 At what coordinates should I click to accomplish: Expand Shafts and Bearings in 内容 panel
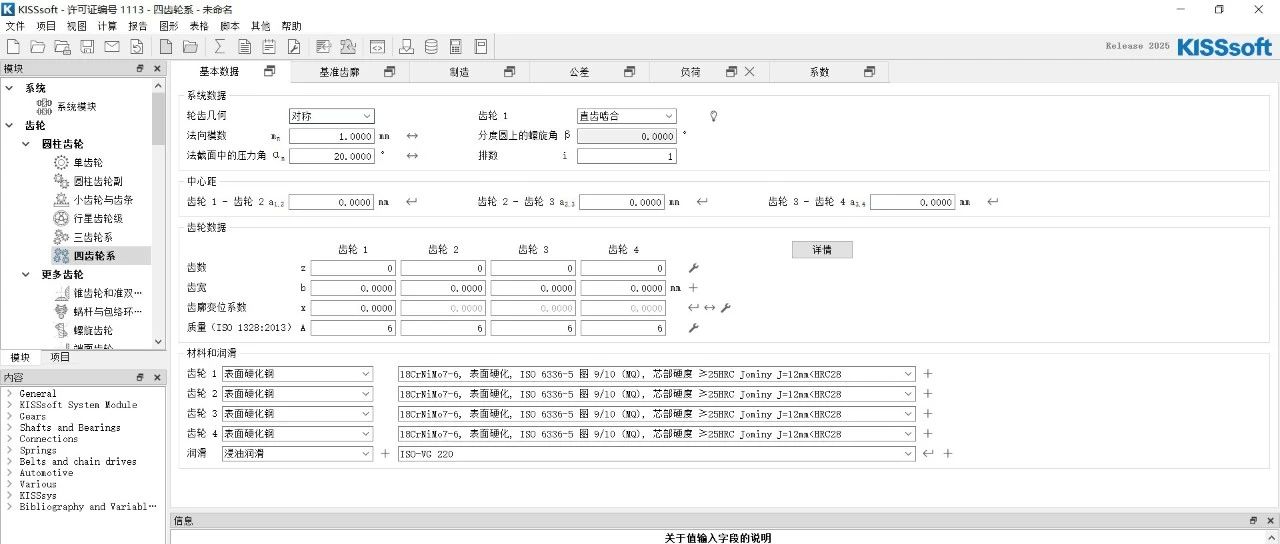[x=9, y=427]
